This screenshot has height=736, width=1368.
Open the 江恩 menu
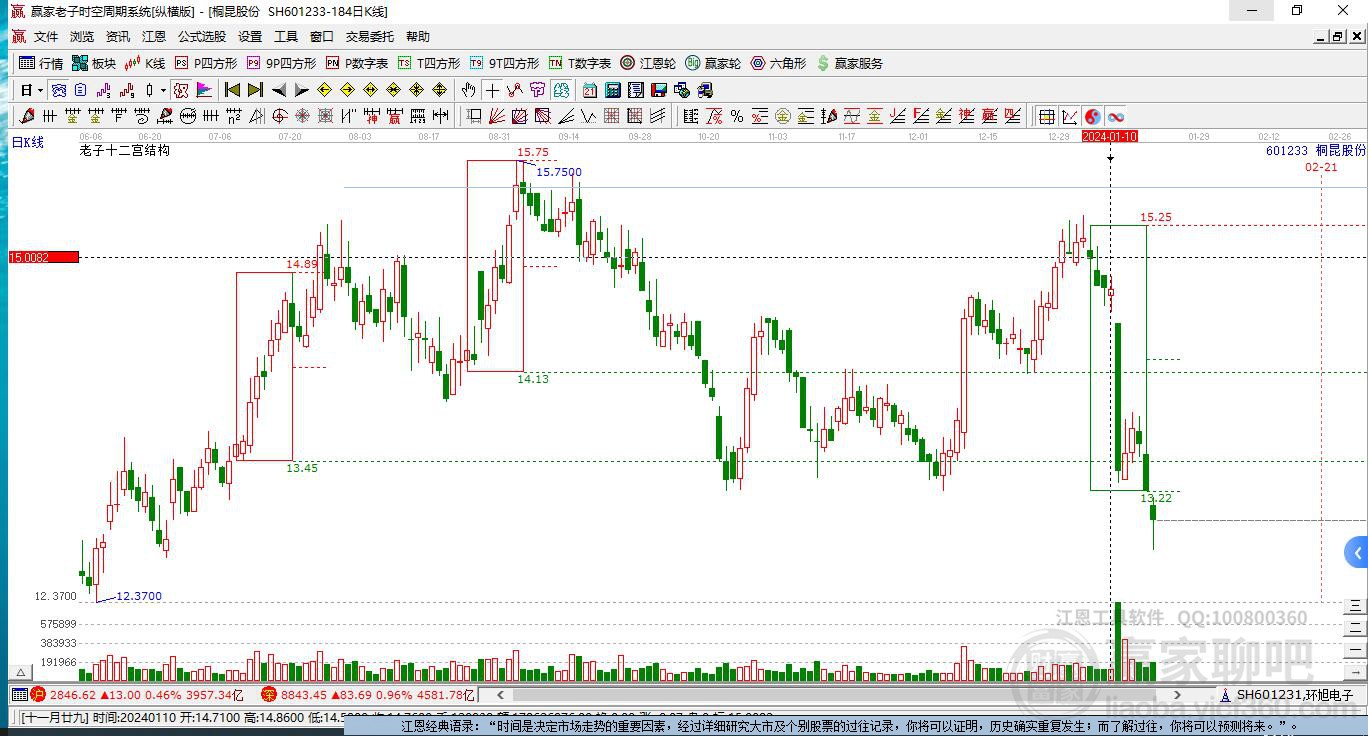tap(154, 37)
